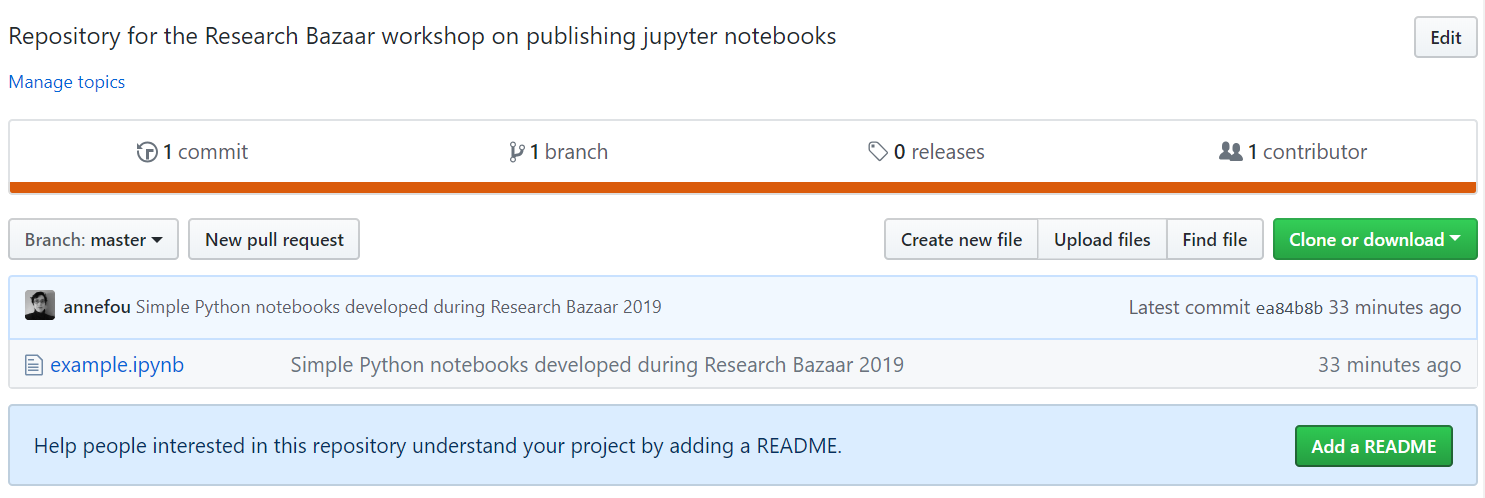Expand the Branch: master dropdown
1485x498 pixels.
click(93, 240)
